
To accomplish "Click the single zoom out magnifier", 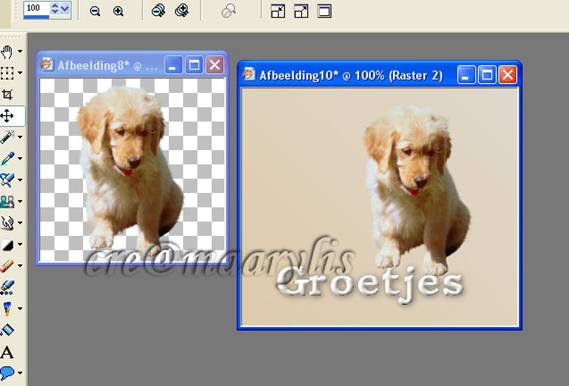I will [95, 11].
